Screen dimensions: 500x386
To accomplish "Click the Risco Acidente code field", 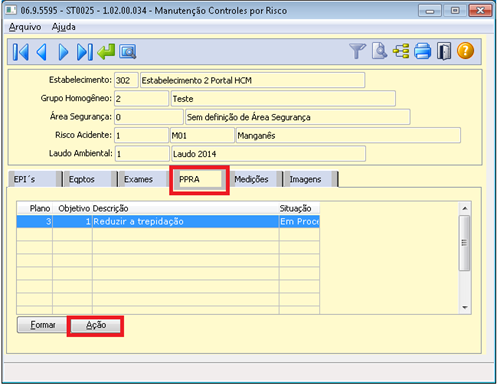I will pyautogui.click(x=142, y=135).
